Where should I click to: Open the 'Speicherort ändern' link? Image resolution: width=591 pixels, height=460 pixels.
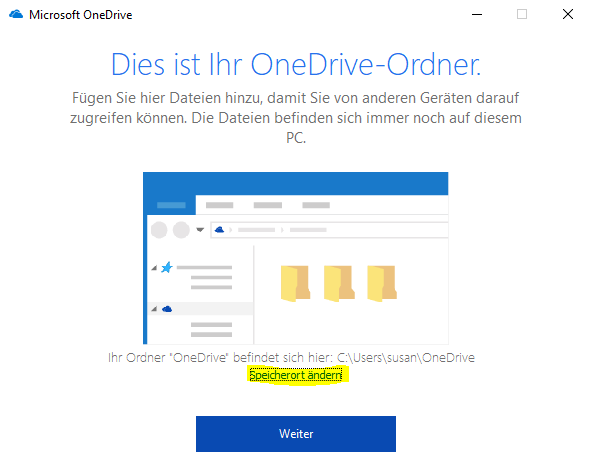click(296, 375)
